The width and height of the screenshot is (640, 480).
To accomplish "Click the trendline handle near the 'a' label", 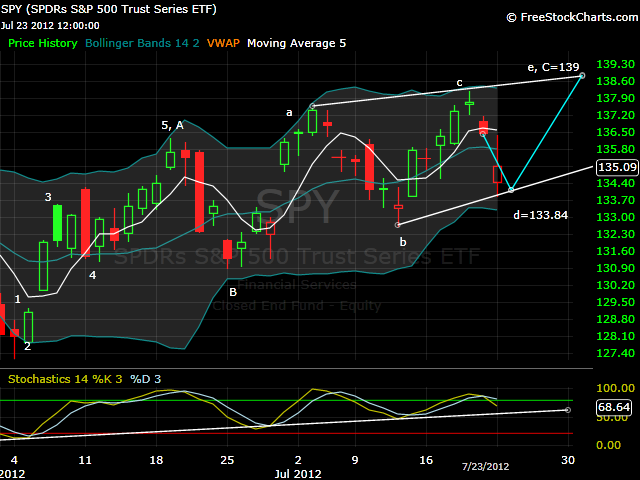I will tap(312, 106).
